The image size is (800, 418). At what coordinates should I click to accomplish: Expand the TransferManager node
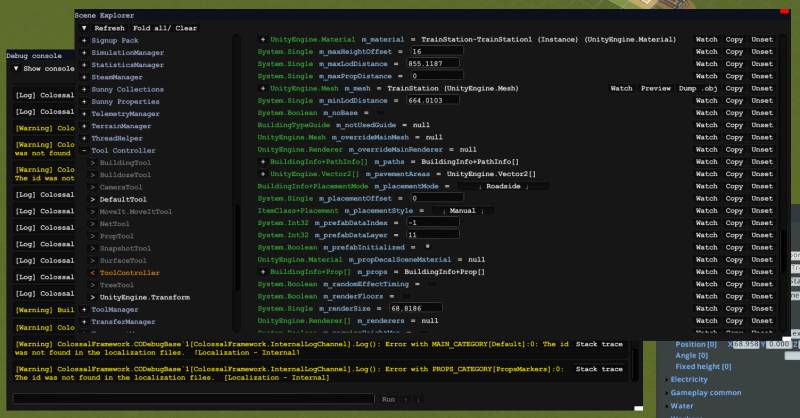[x=84, y=322]
